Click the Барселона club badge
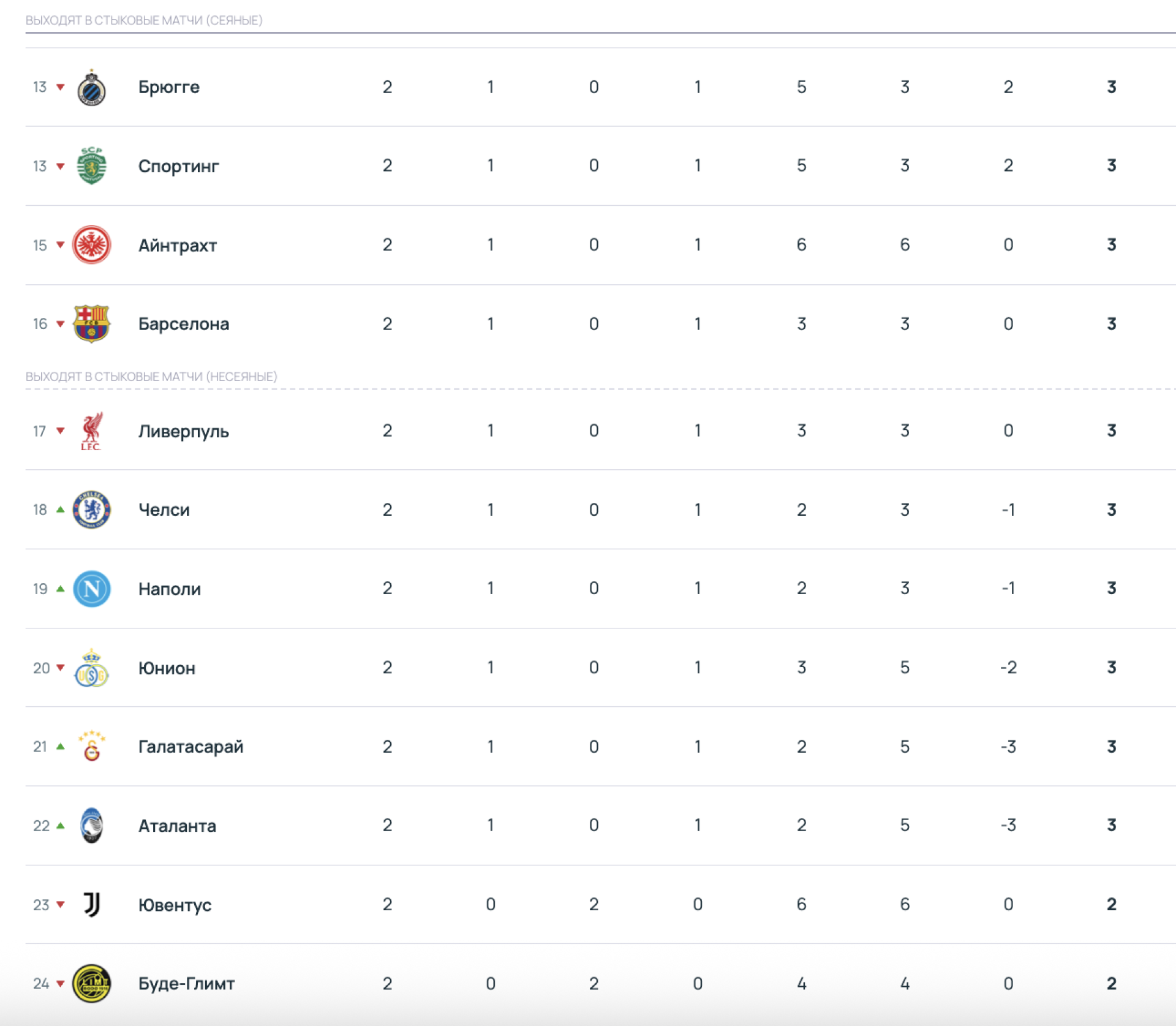Viewport: 1176px width, 1026px height. (x=91, y=323)
